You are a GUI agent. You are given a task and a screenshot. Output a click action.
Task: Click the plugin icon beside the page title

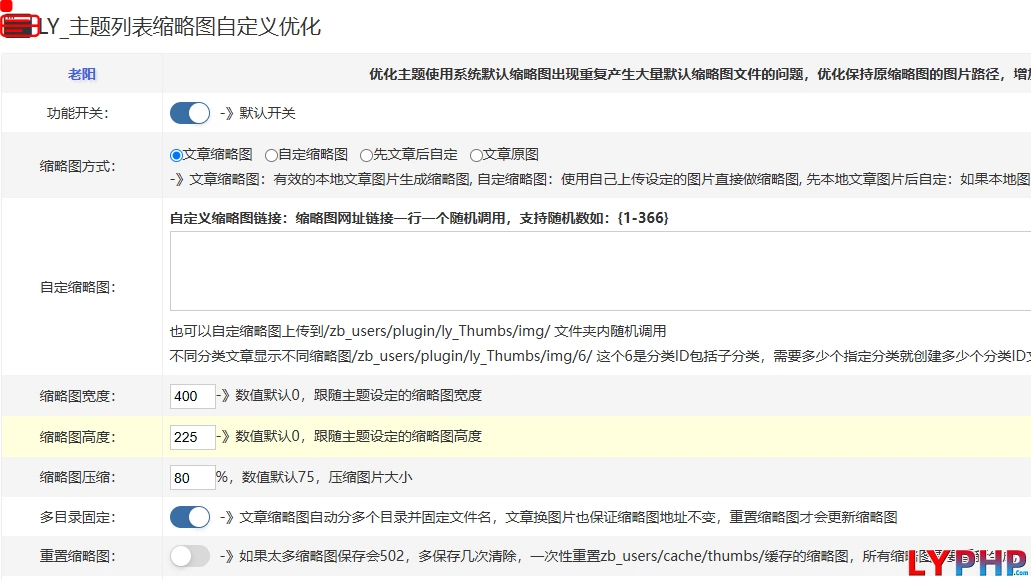pos(20,27)
